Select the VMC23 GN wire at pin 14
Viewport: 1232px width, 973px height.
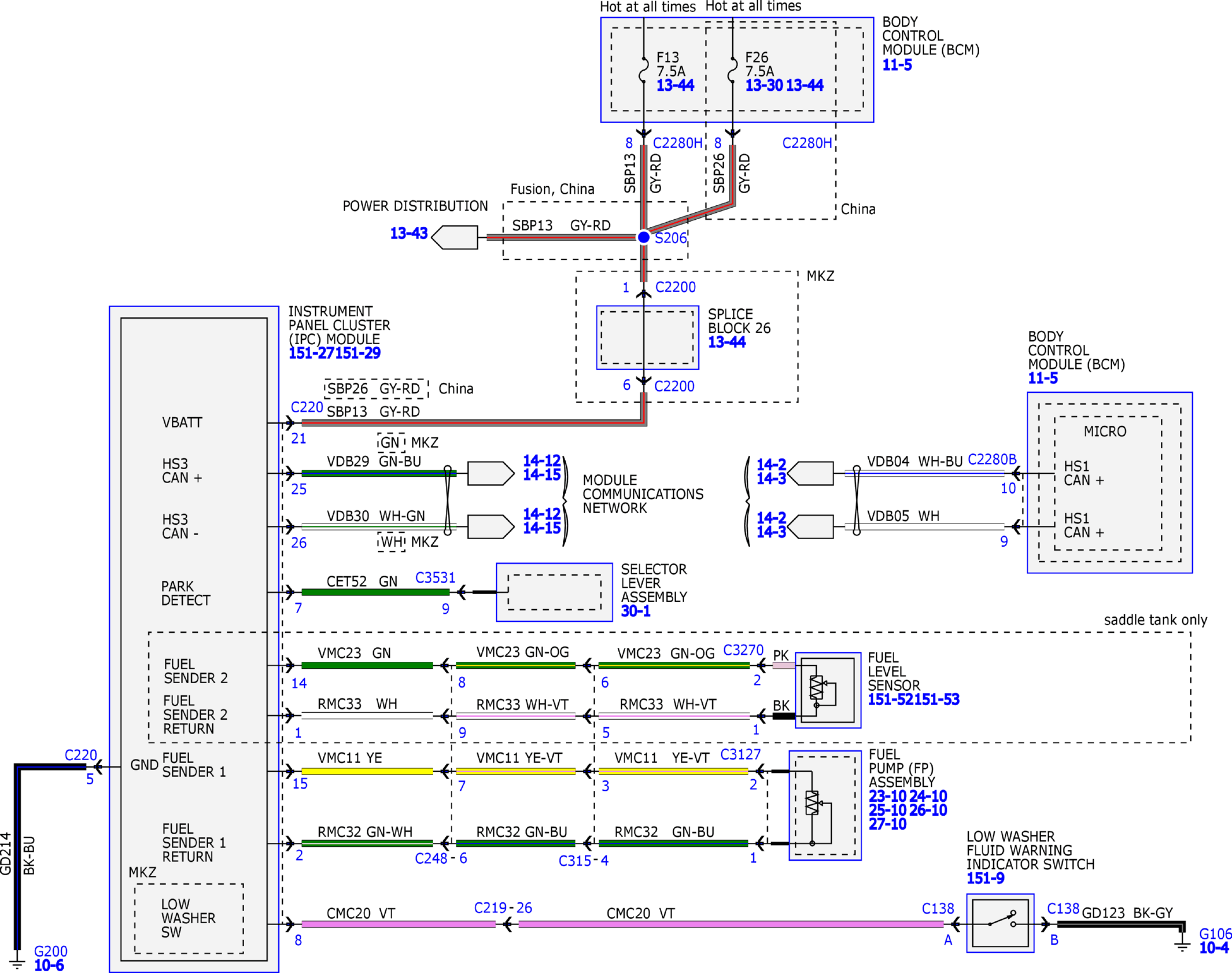(x=367, y=665)
